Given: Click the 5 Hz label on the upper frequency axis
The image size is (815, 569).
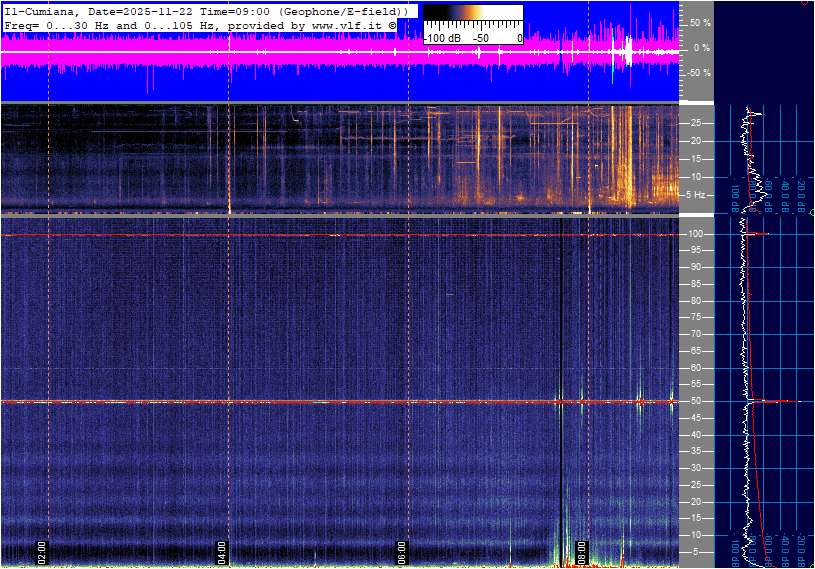Looking at the screenshot, I should coord(699,195).
